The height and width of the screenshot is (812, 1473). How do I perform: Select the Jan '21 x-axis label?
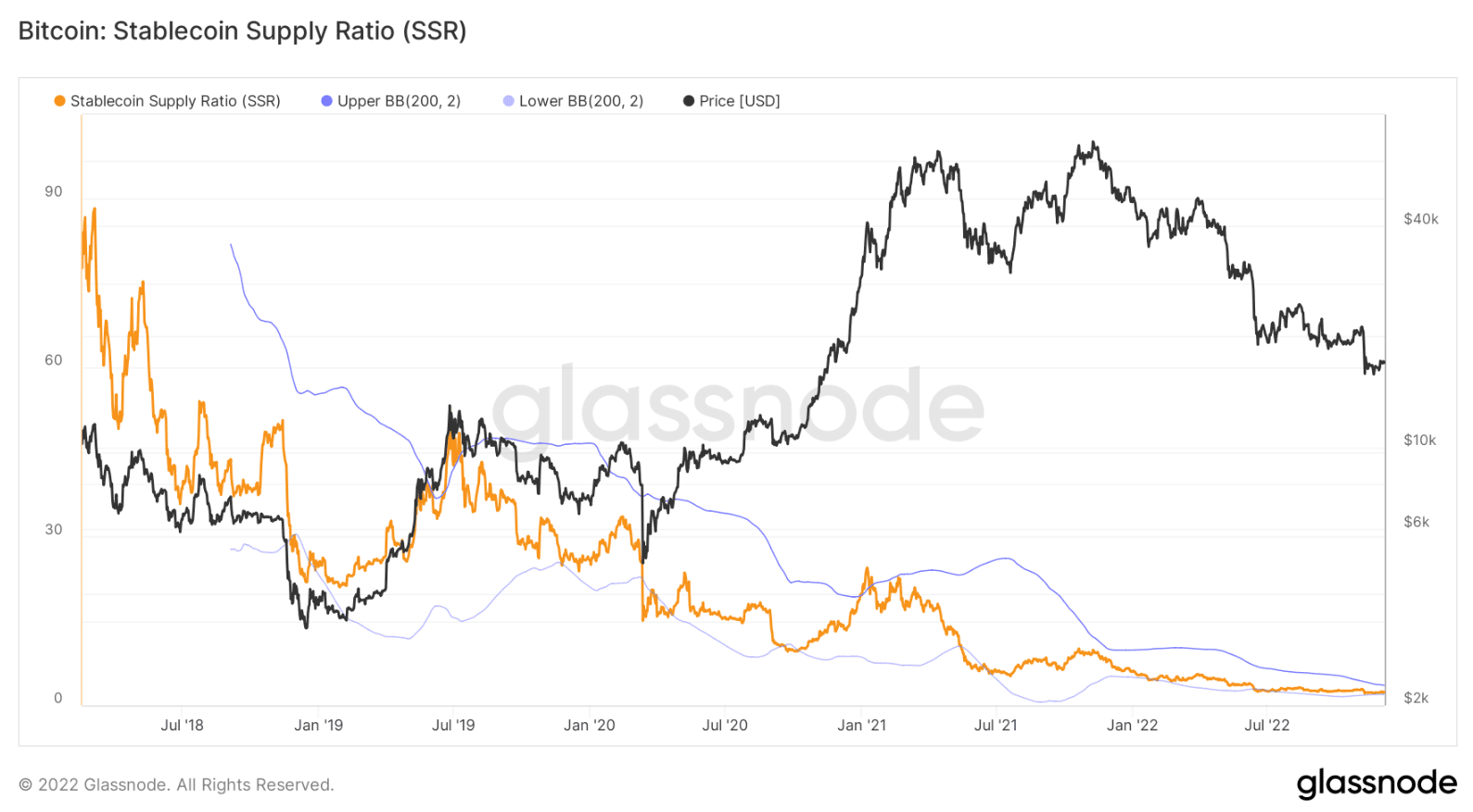(x=861, y=725)
